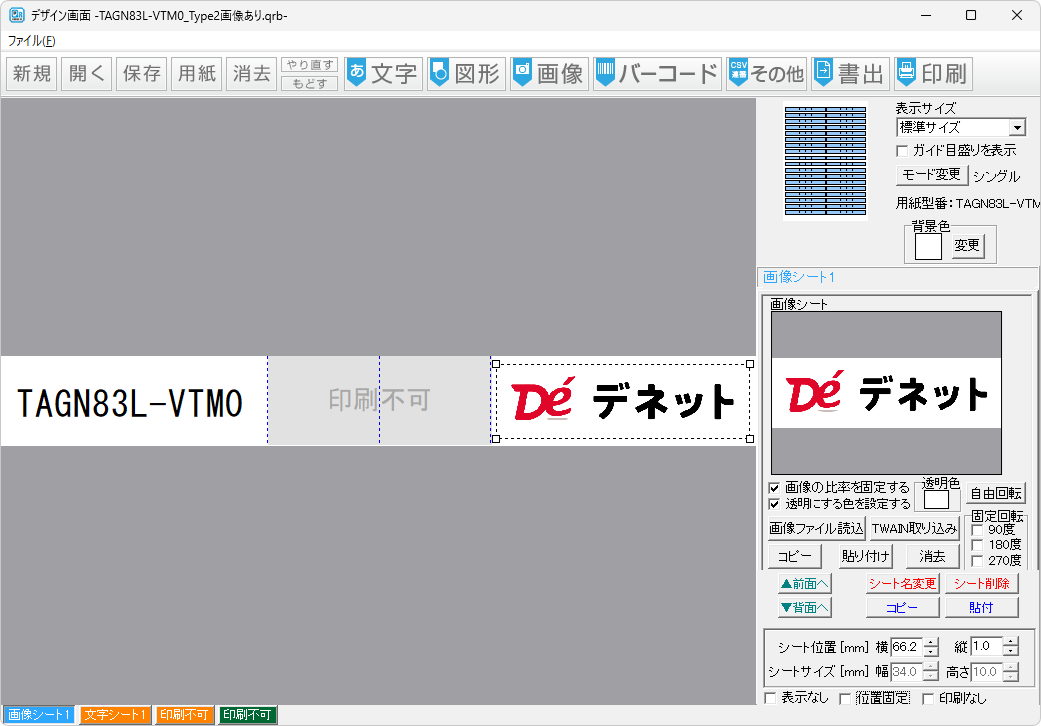1041x726 pixels.
Task: Open the ファイル(F) menu
Action: (31, 41)
